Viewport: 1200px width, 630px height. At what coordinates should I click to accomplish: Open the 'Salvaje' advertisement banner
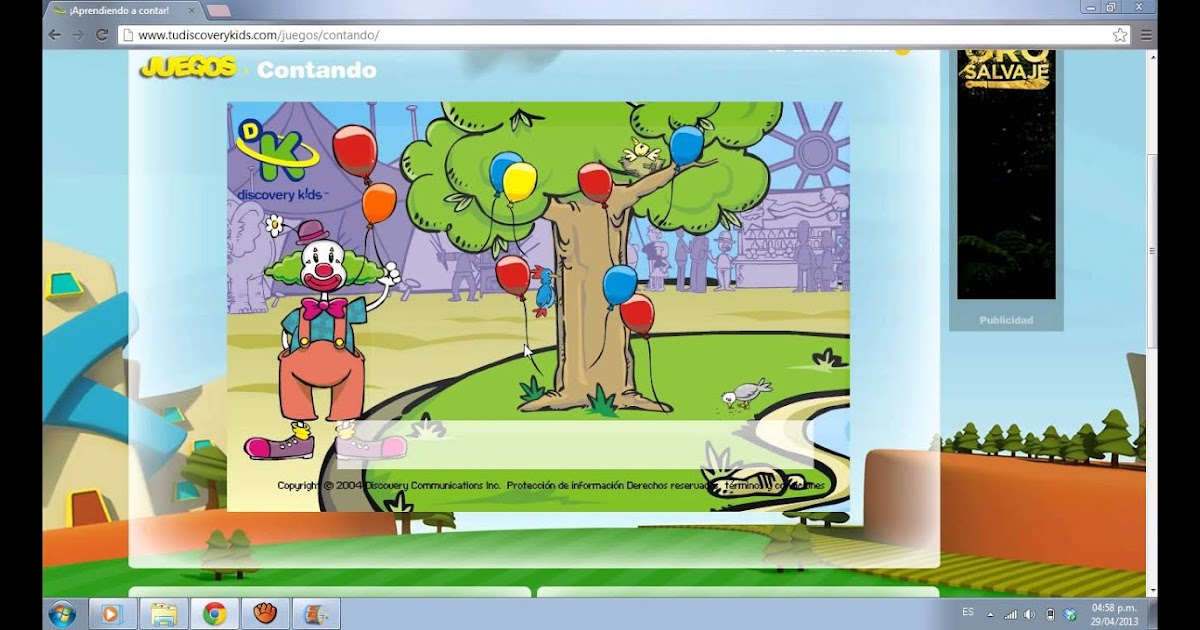click(x=1006, y=174)
